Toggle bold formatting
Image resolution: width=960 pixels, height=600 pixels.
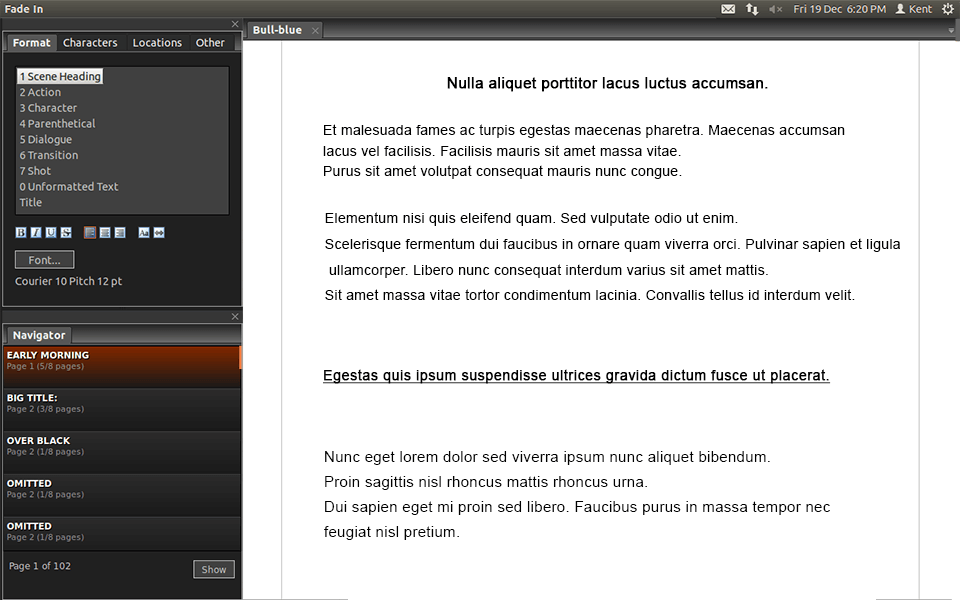(x=21, y=232)
